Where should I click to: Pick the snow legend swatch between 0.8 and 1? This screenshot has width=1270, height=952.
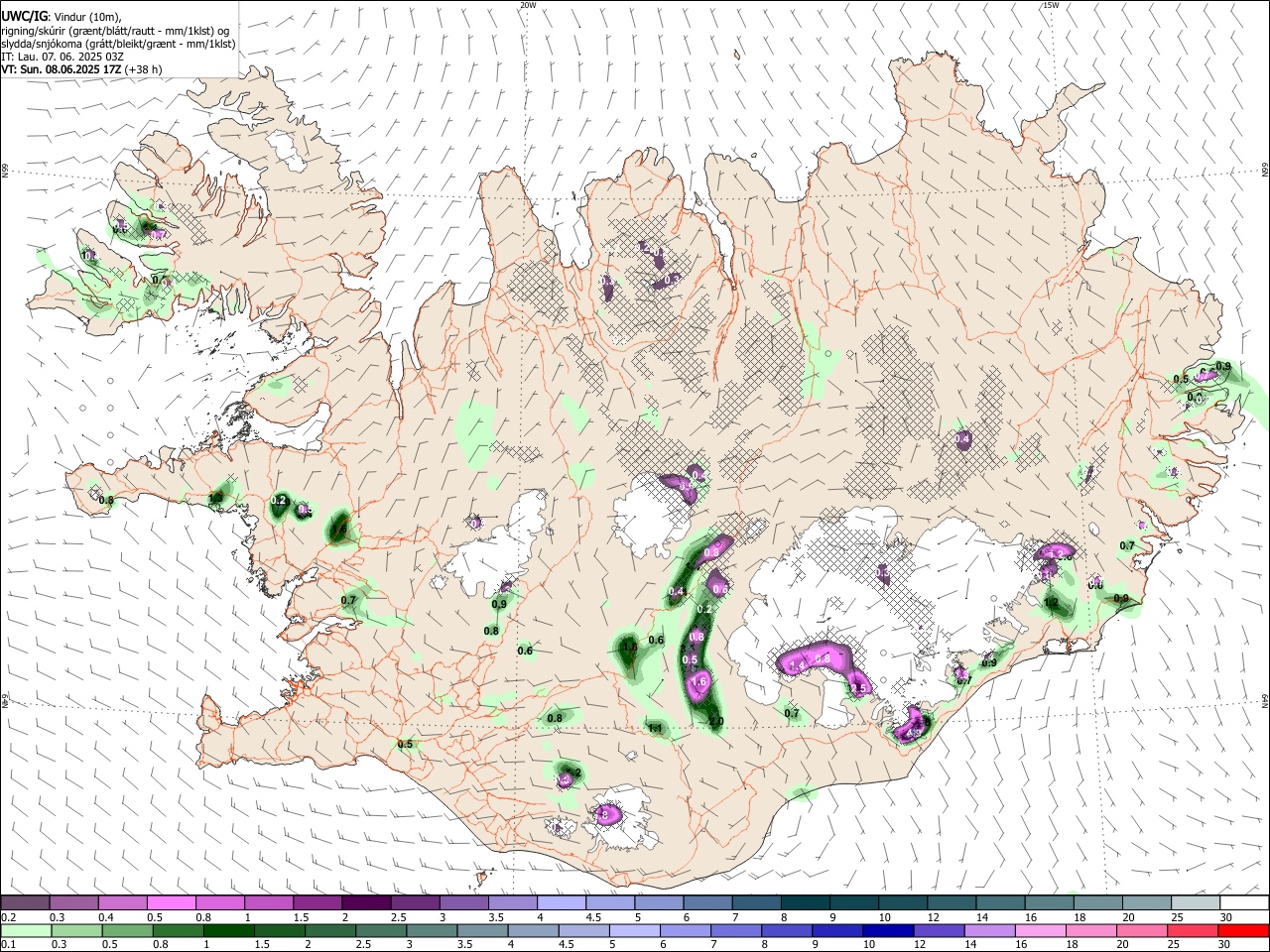pyautogui.click(x=219, y=903)
